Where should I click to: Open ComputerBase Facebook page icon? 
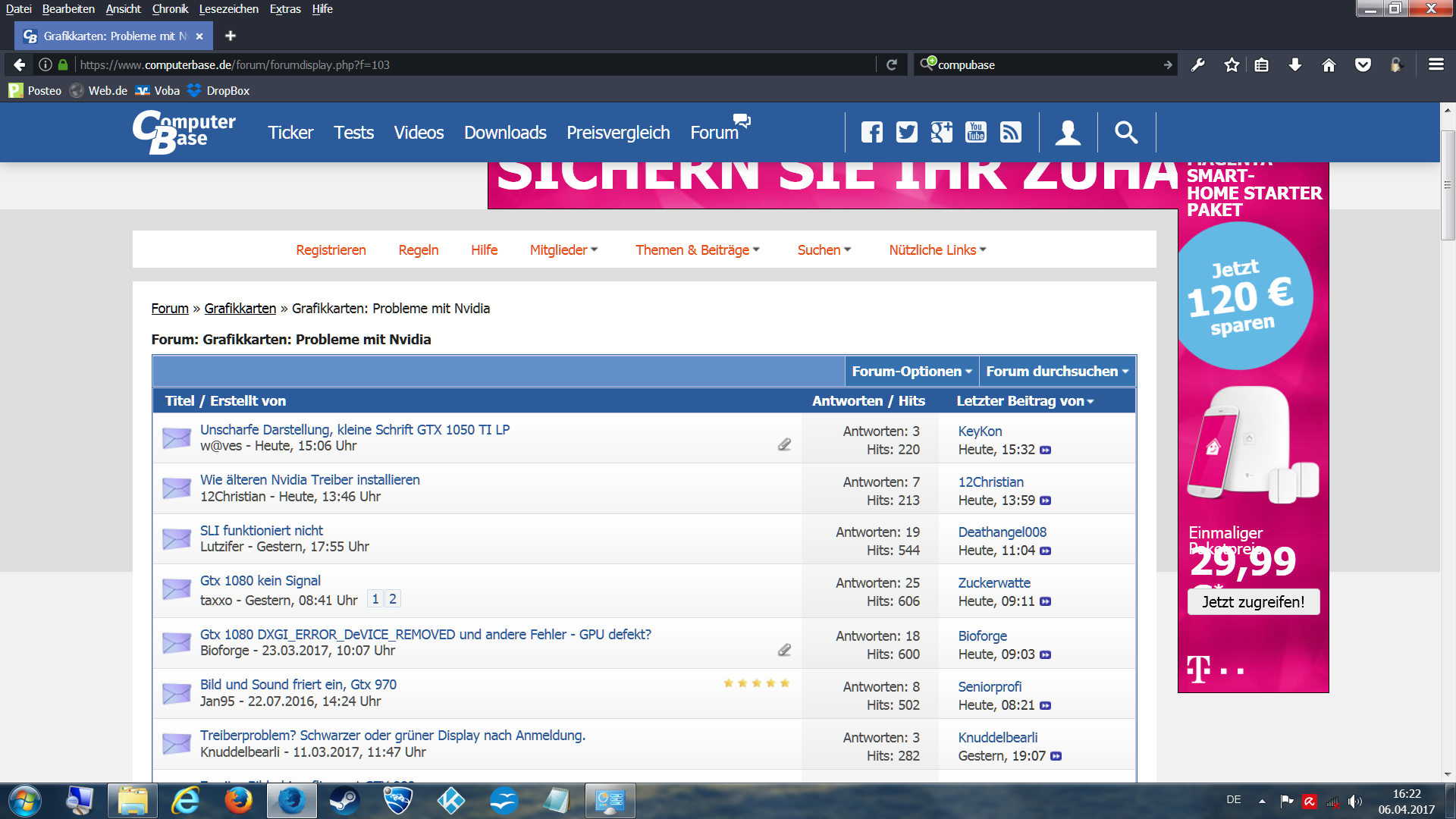872,133
